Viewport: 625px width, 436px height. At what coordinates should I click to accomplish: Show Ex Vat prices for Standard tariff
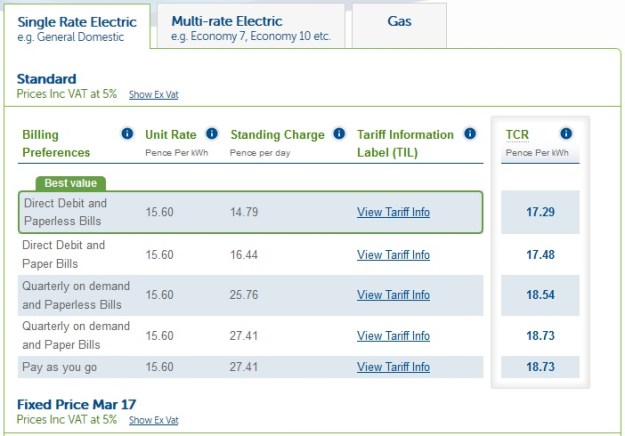click(153, 95)
